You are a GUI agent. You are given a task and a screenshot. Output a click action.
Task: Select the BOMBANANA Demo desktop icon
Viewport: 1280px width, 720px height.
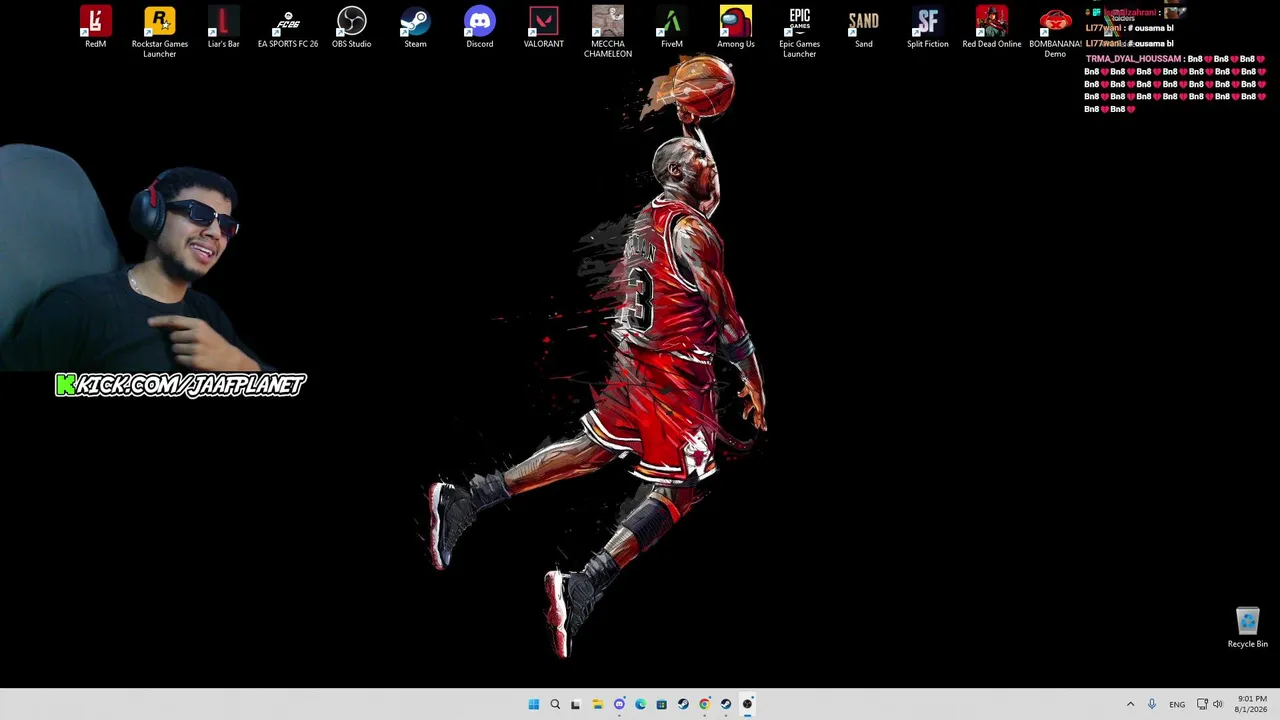1055,32
